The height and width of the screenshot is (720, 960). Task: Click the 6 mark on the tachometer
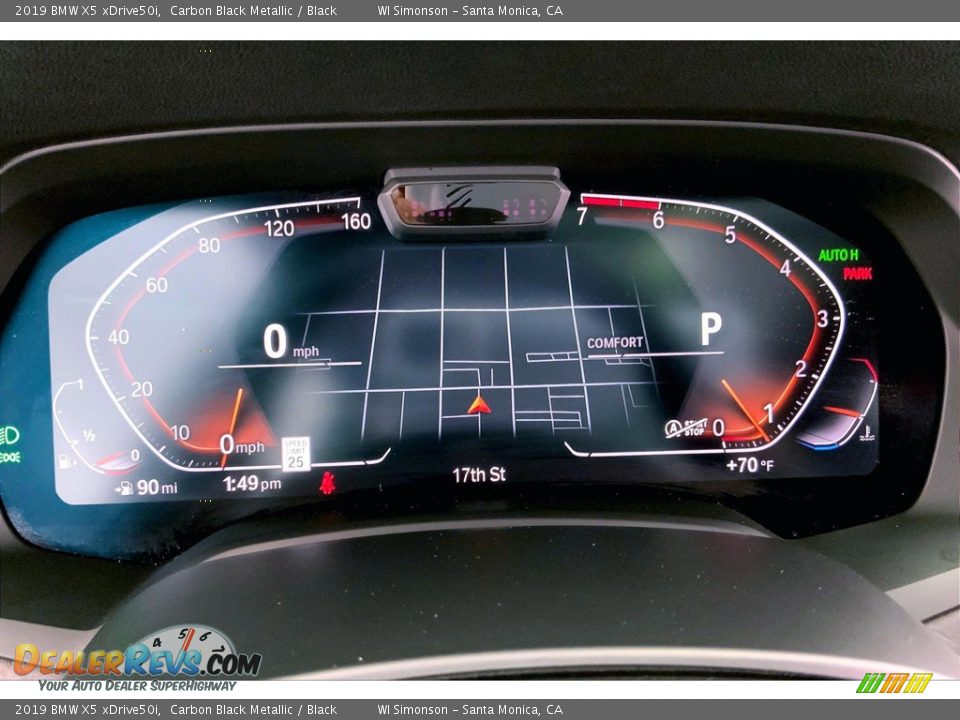658,220
